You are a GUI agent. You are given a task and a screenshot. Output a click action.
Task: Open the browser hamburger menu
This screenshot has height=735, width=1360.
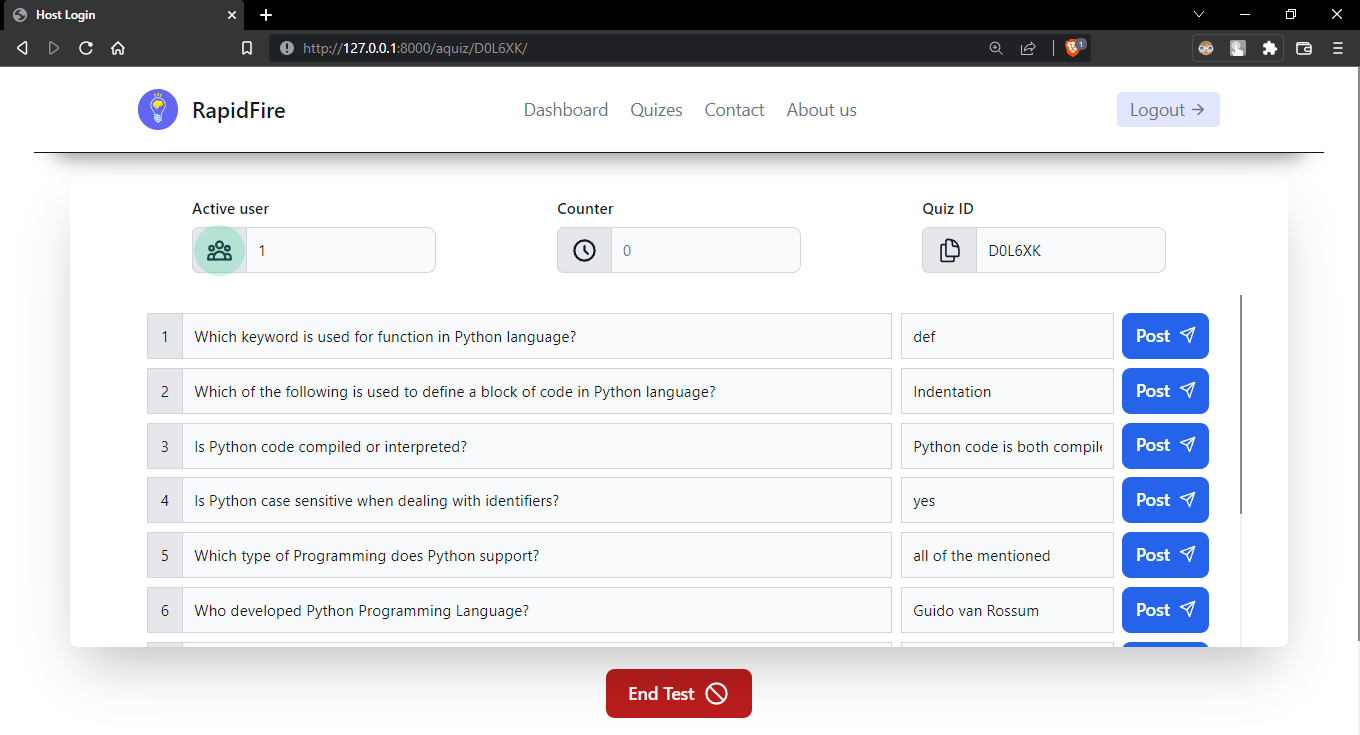[1338, 47]
